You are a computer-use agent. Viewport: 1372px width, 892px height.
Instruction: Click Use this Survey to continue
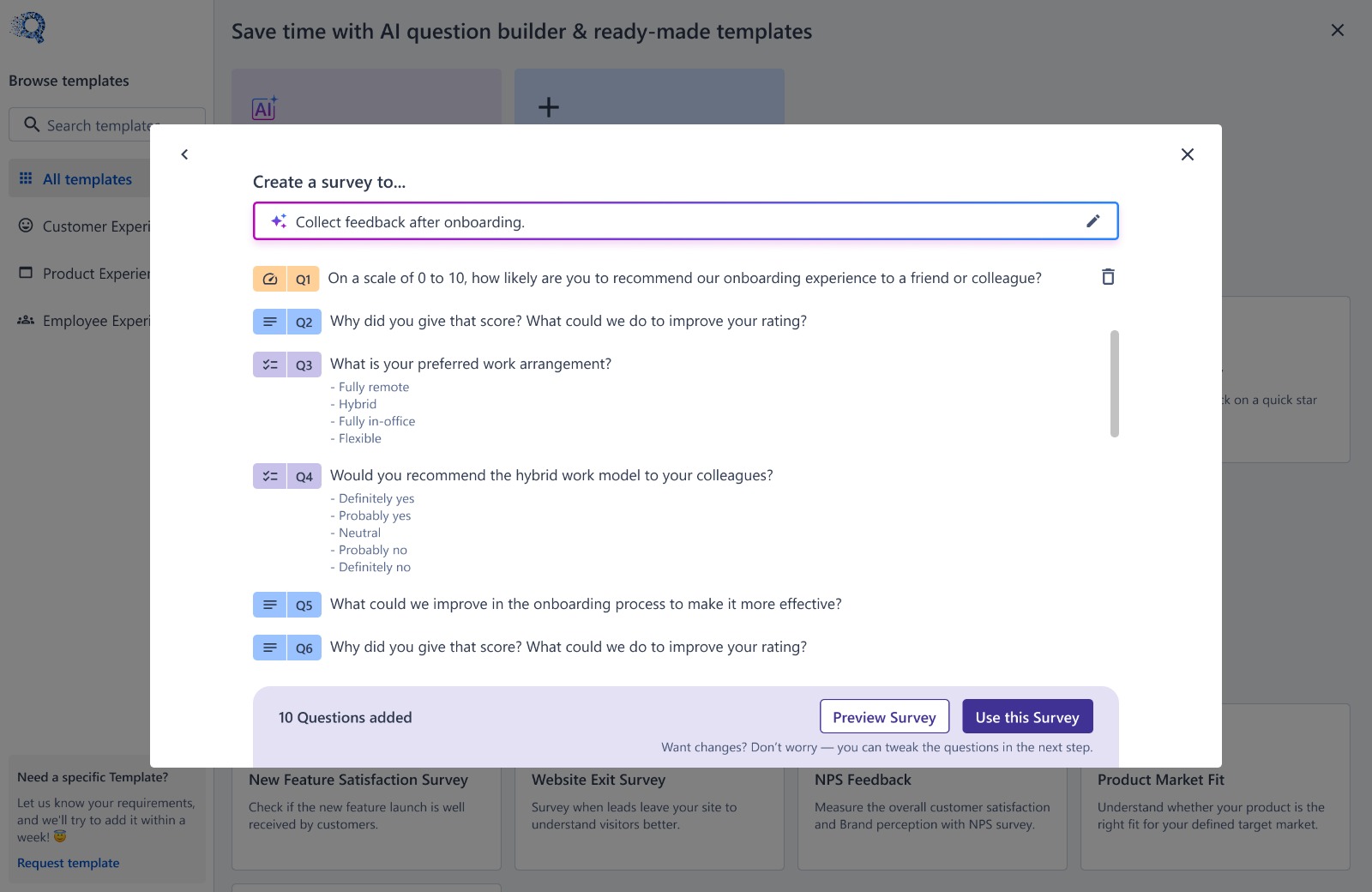tap(1026, 716)
